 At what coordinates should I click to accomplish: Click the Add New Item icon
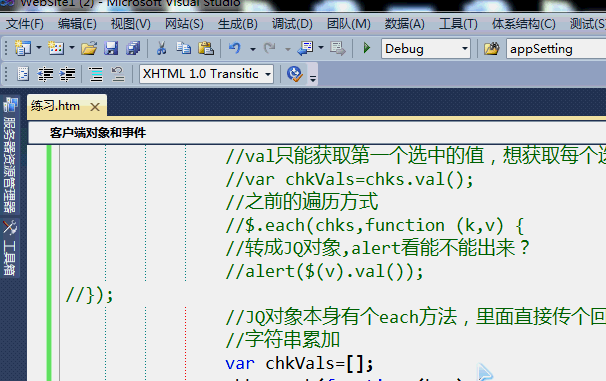pyautogui.click(x=56, y=48)
